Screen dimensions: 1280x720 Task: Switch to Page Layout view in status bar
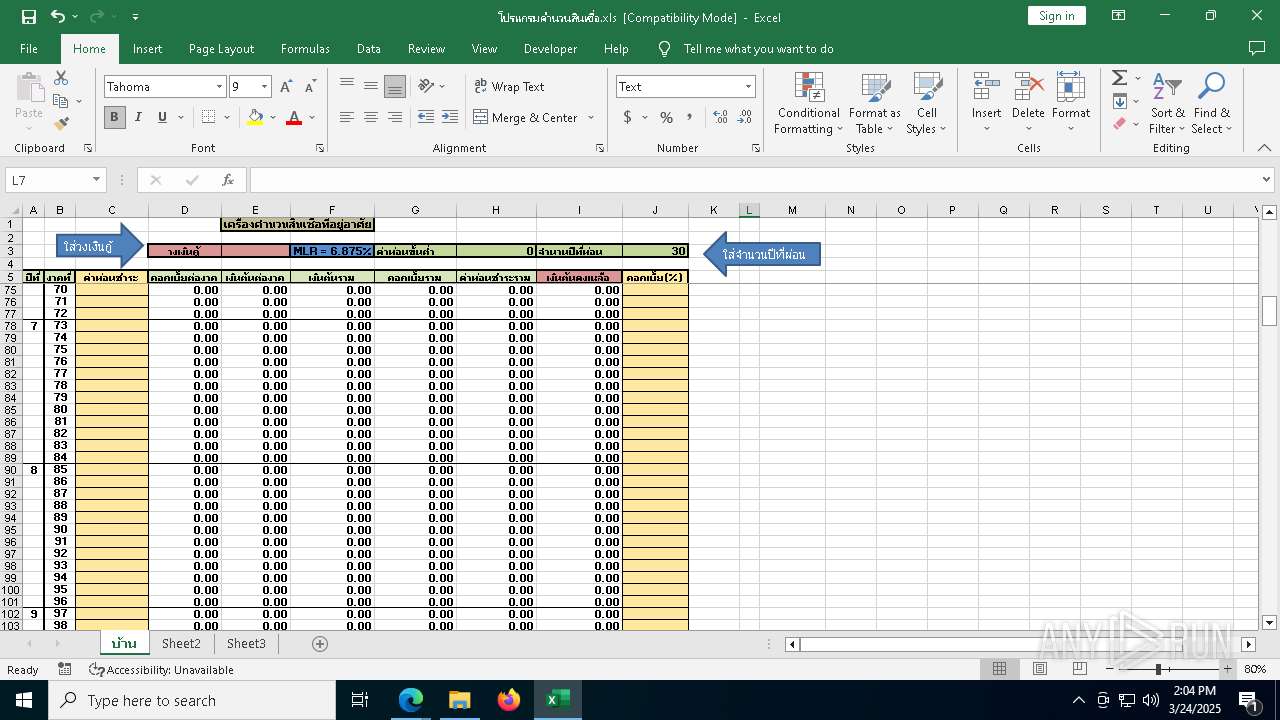1040,669
